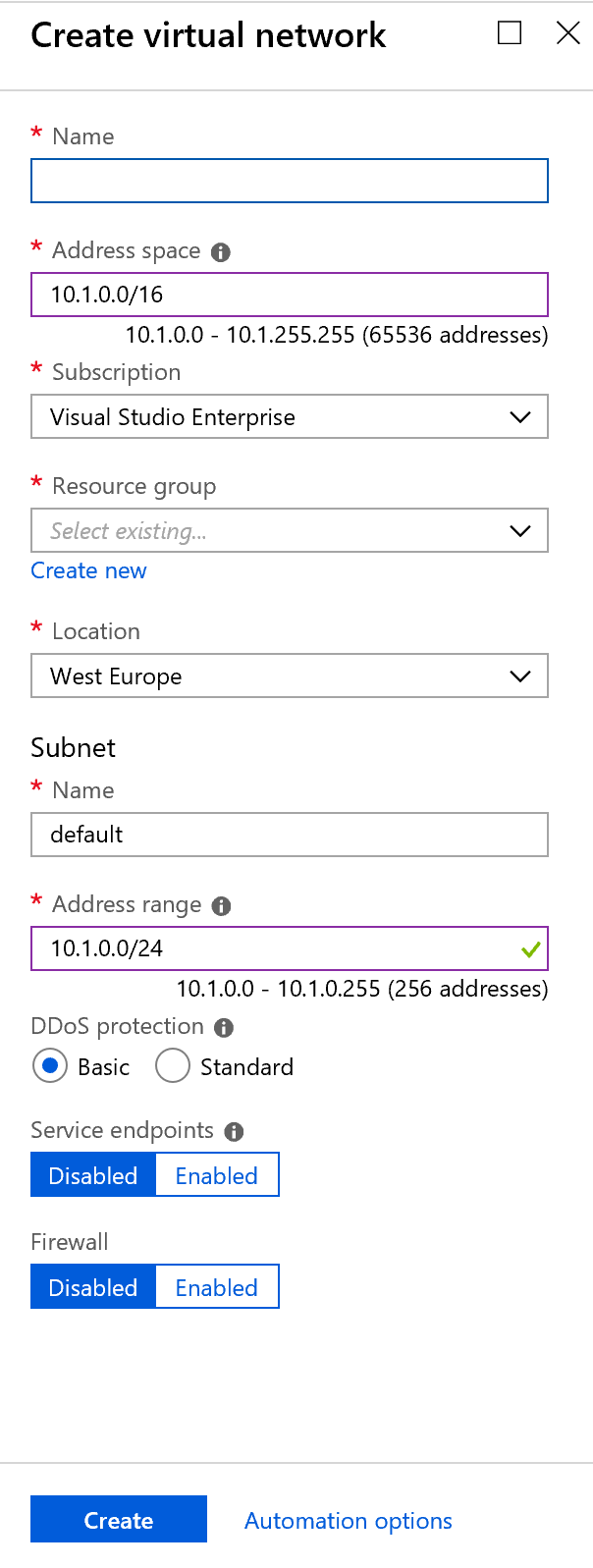Focus the virtual network Name field

point(289,182)
